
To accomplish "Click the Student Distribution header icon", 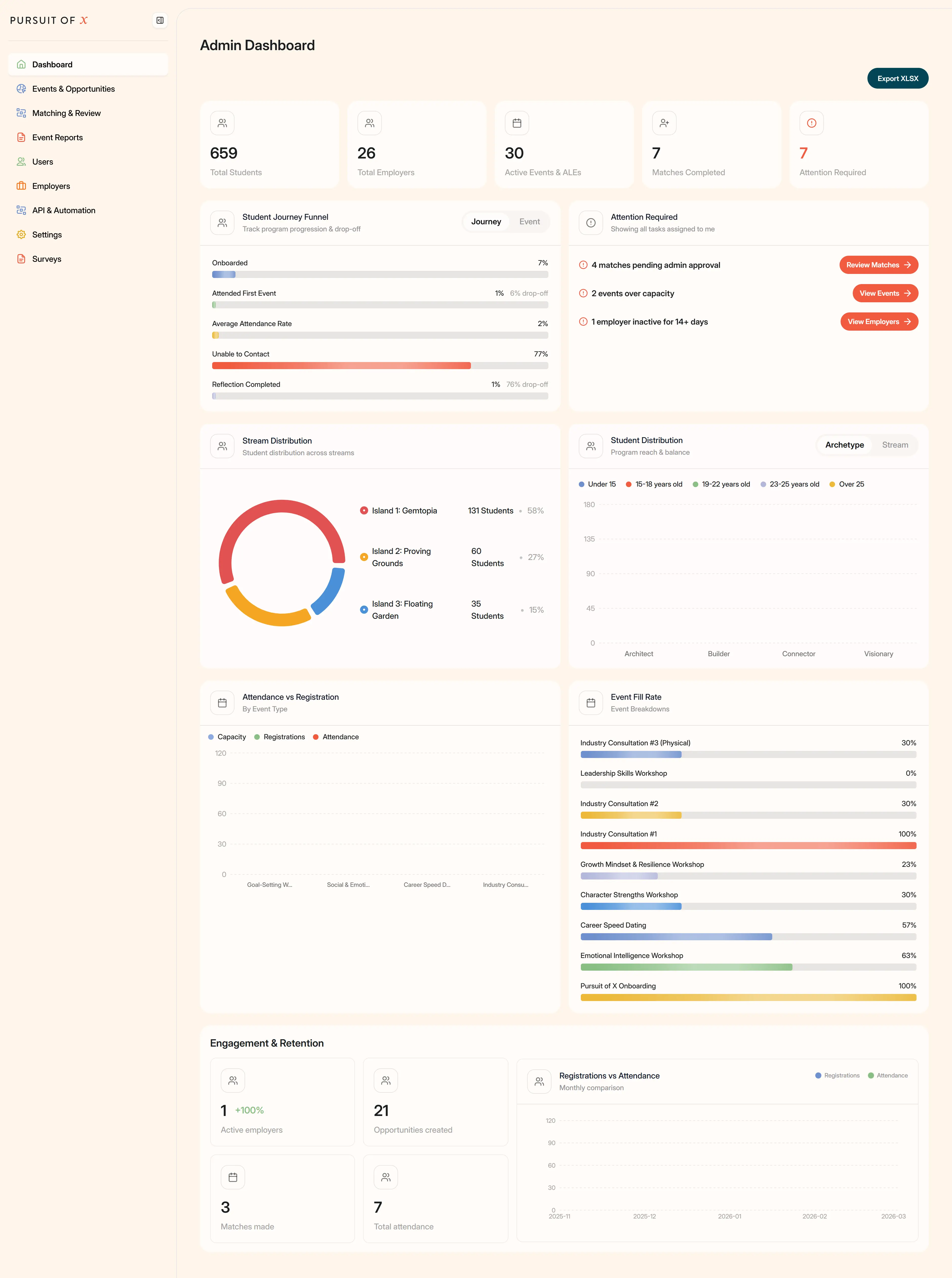I will pos(591,446).
